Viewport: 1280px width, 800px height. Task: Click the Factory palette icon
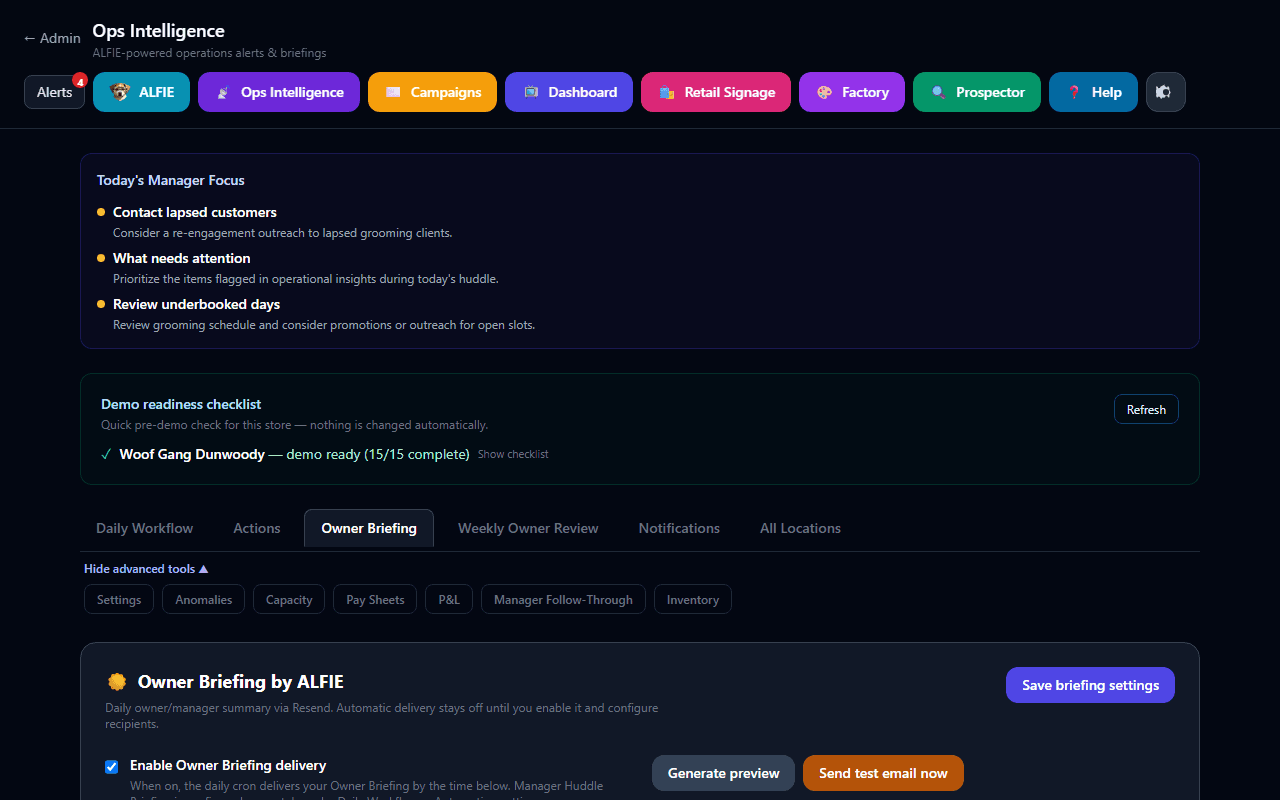click(824, 92)
